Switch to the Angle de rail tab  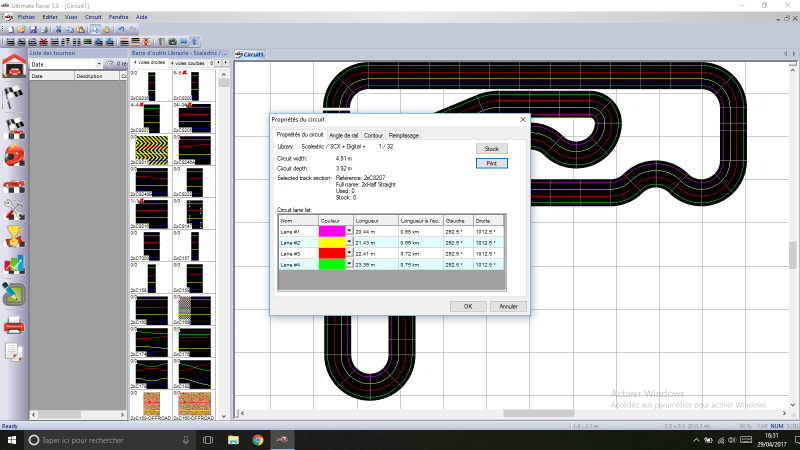click(343, 135)
